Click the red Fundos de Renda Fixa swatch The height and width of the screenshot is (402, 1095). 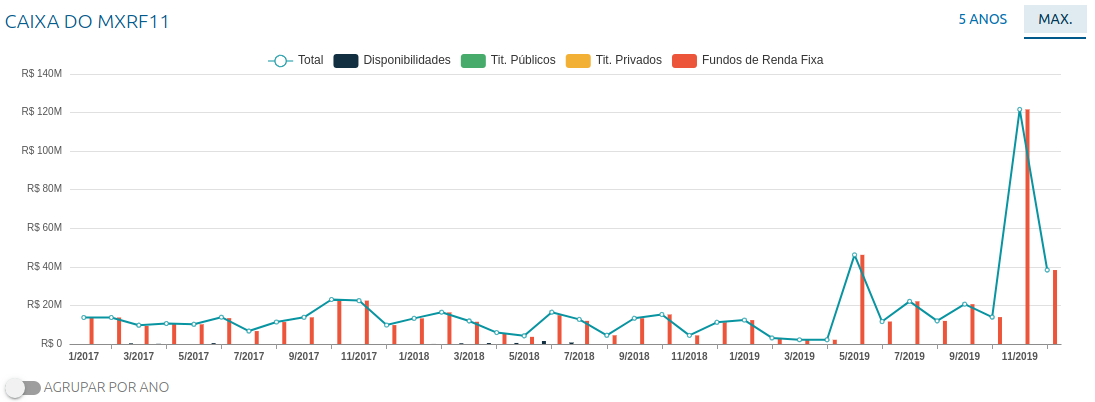684,61
